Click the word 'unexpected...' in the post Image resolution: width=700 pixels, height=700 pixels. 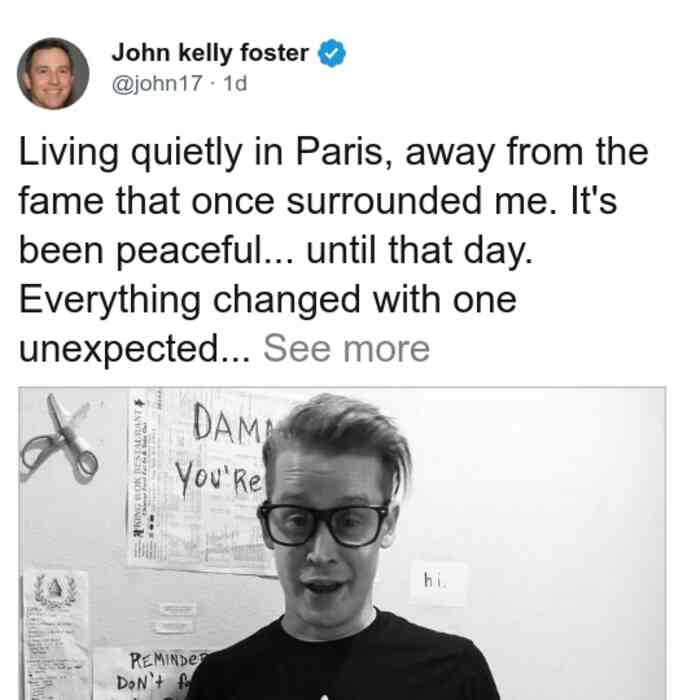click(x=135, y=350)
